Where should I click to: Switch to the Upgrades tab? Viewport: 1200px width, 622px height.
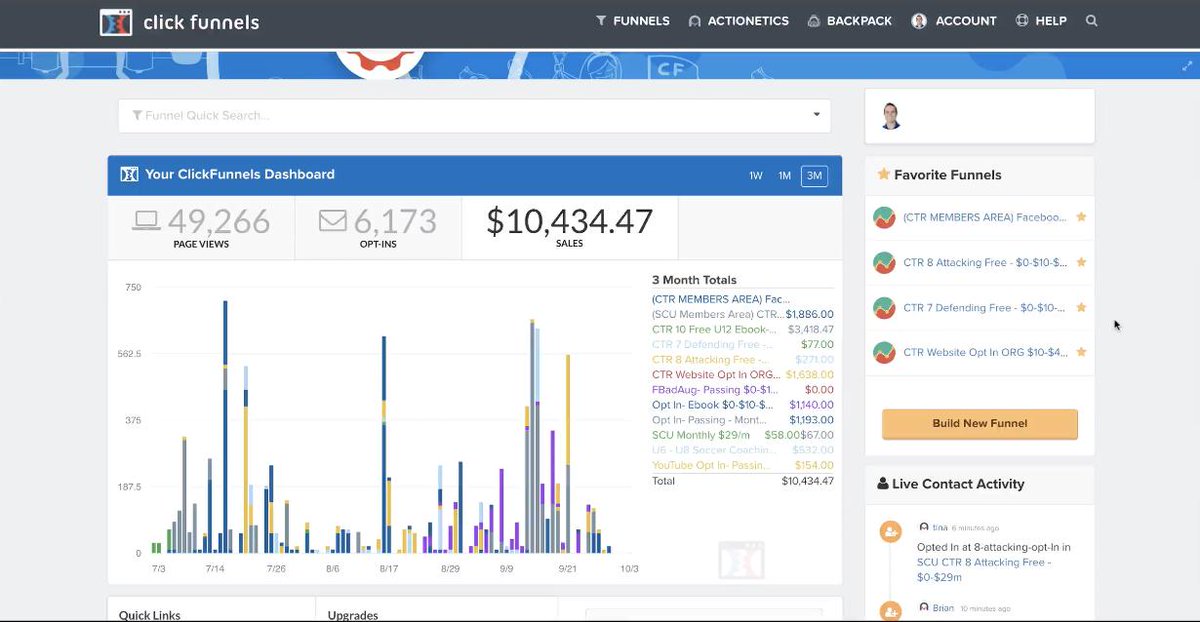(352, 615)
